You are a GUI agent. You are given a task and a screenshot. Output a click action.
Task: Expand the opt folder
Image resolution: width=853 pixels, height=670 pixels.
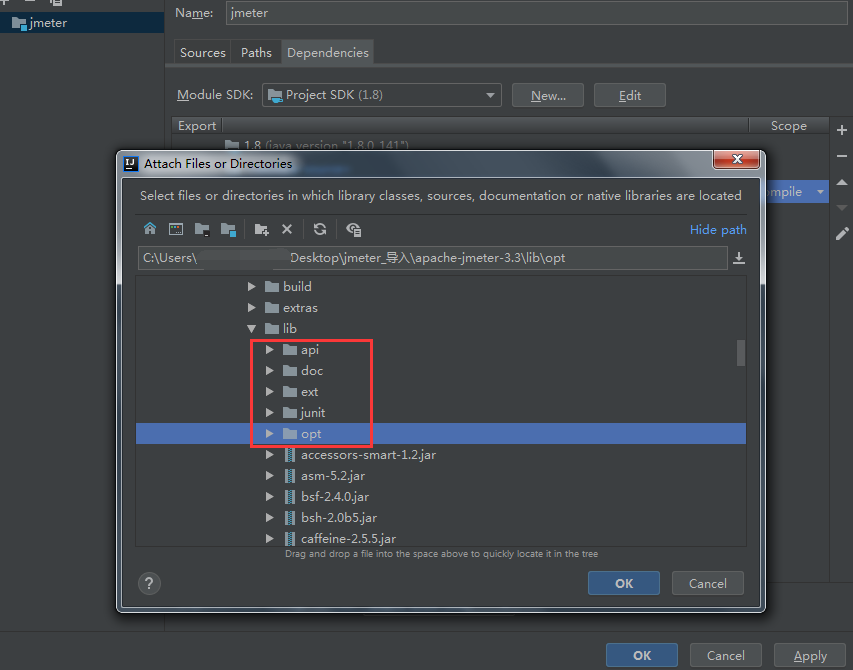[269, 433]
